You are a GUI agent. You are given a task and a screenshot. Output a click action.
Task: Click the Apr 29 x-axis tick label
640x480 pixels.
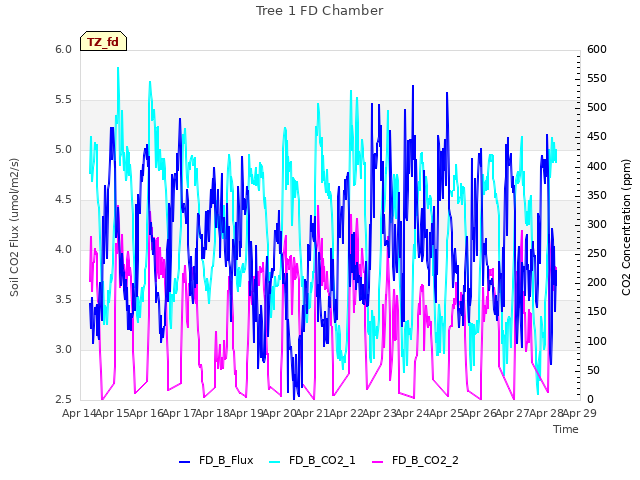tap(580, 413)
